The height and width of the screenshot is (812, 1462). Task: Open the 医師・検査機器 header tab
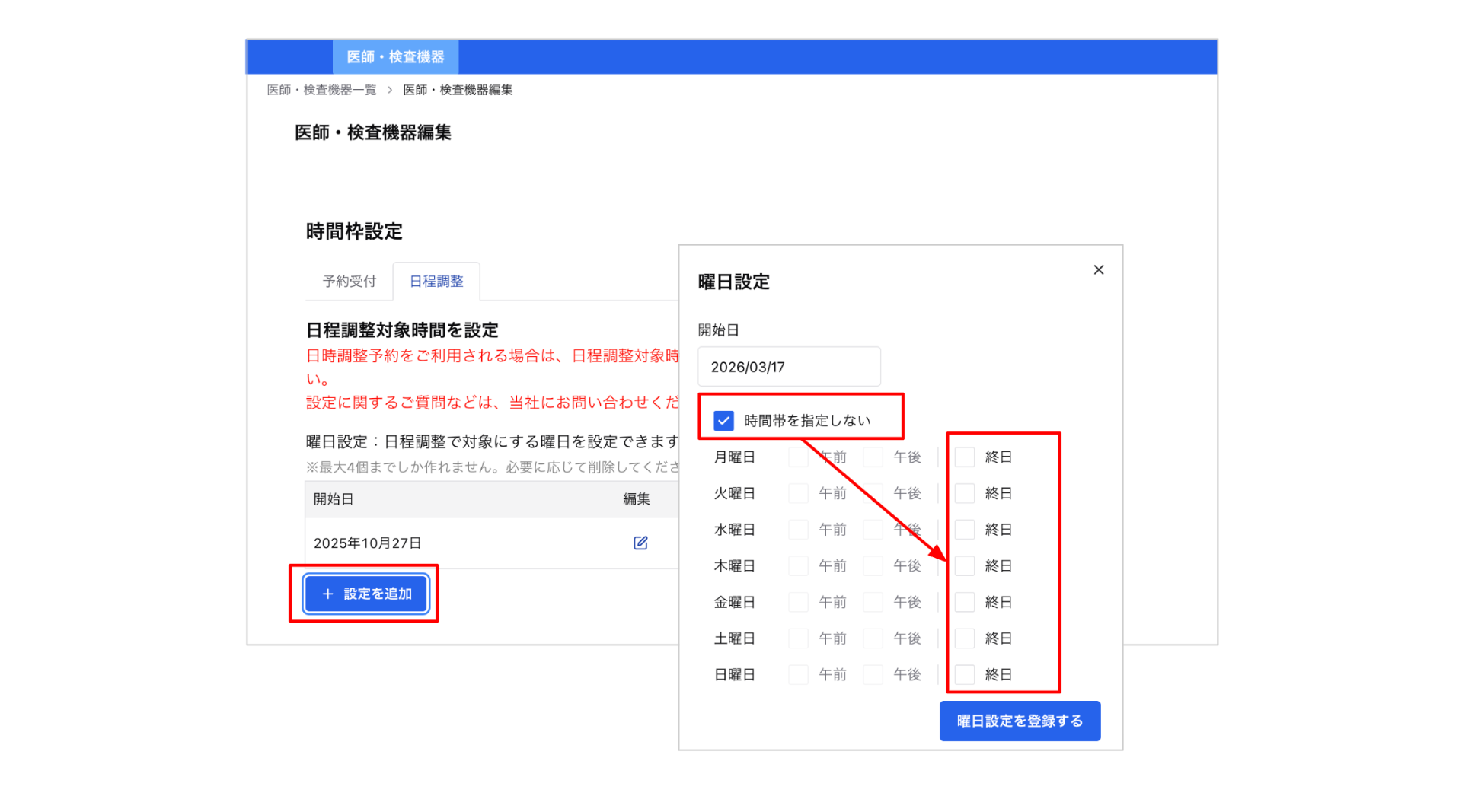tap(395, 57)
